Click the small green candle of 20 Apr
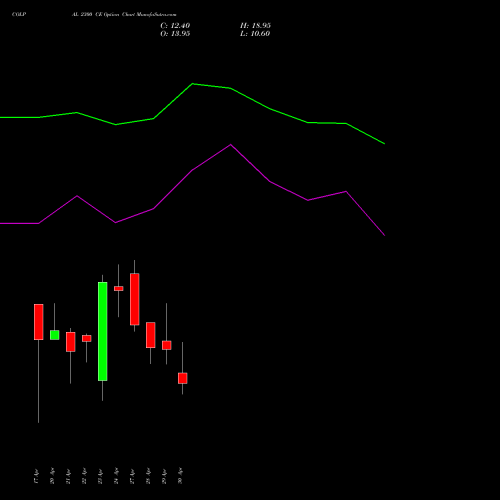The width and height of the screenshot is (500, 500). [55, 335]
